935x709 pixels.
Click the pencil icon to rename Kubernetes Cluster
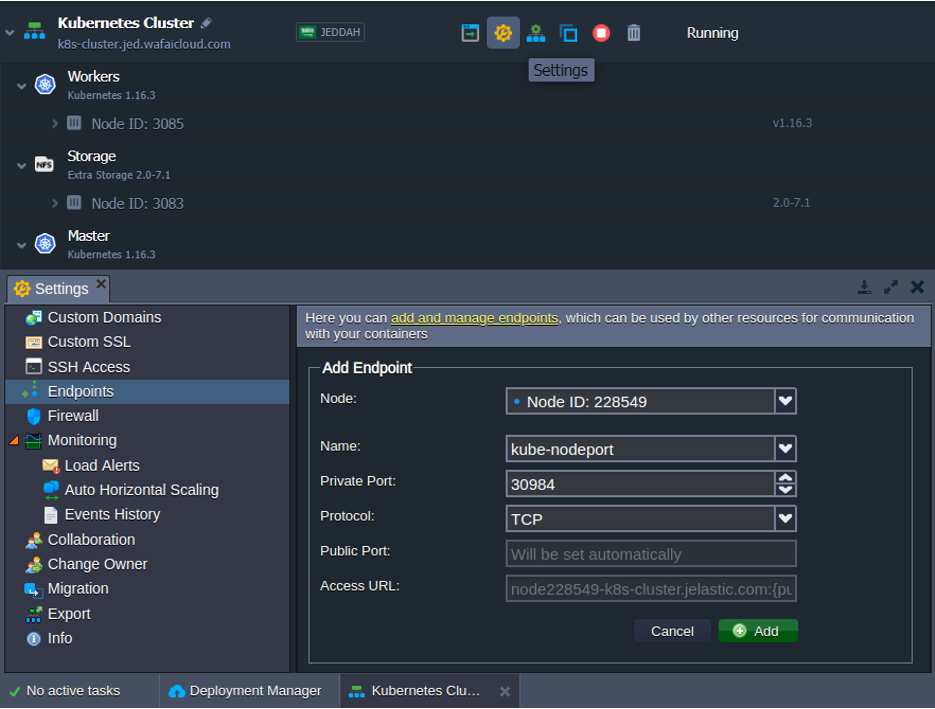(206, 23)
